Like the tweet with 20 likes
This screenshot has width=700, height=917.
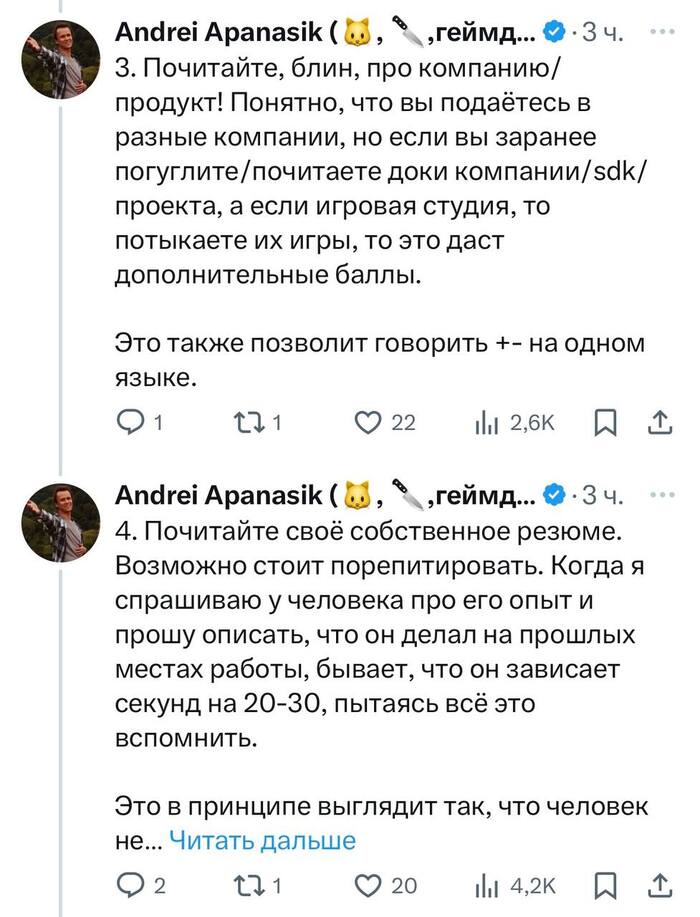click(369, 884)
